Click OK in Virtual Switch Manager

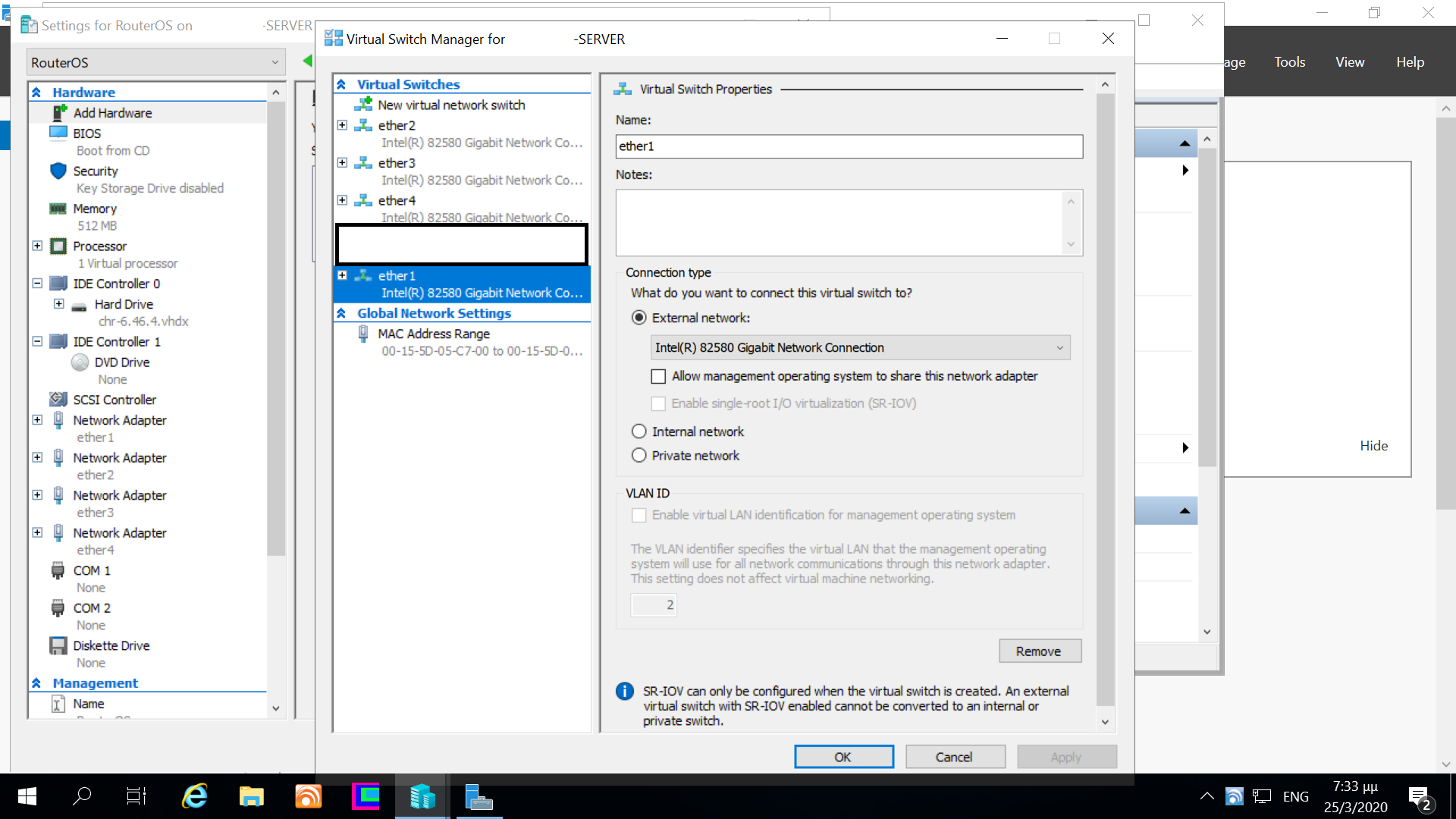coord(843,757)
